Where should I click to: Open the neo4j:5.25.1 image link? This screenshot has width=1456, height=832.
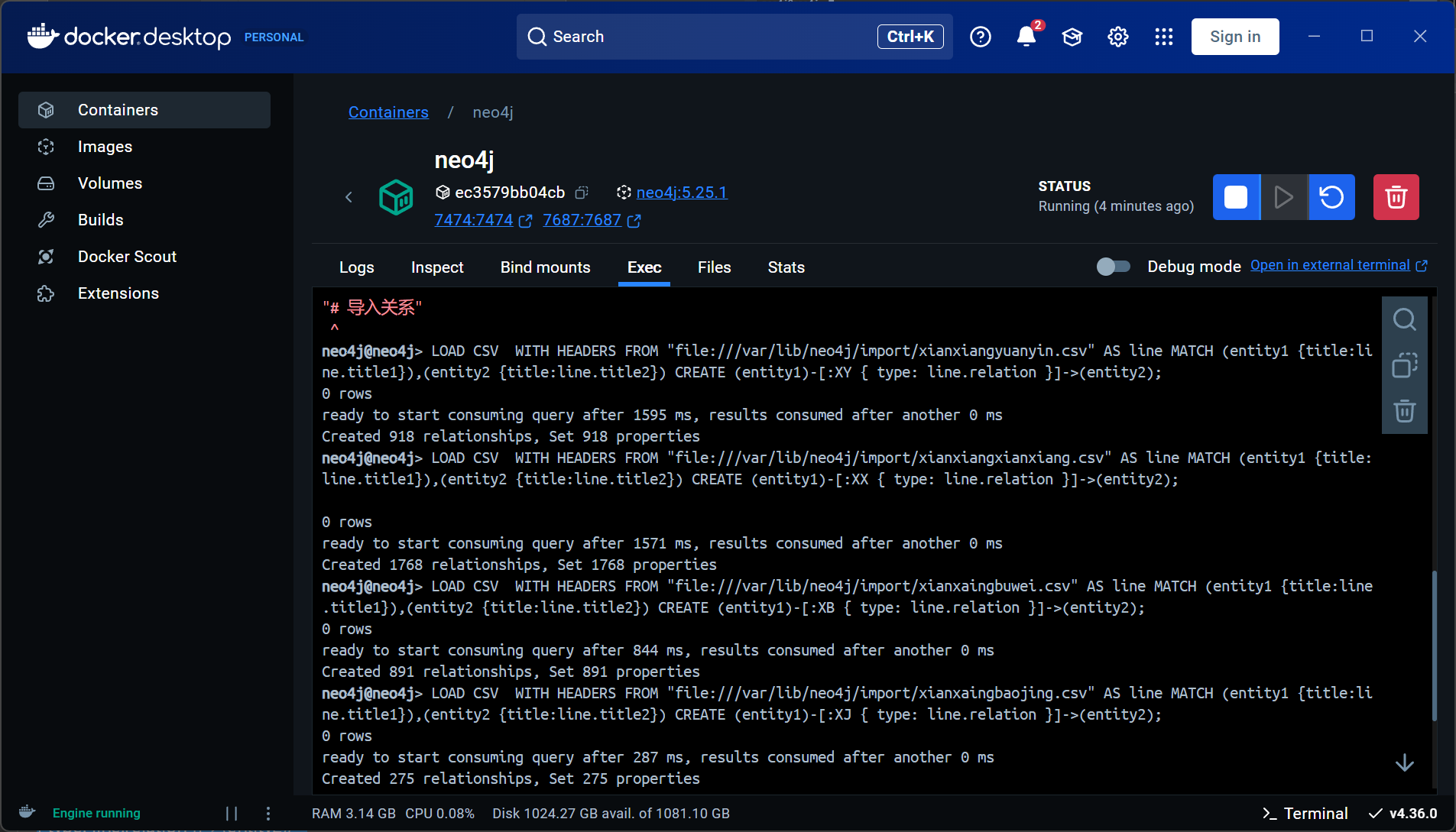point(682,193)
